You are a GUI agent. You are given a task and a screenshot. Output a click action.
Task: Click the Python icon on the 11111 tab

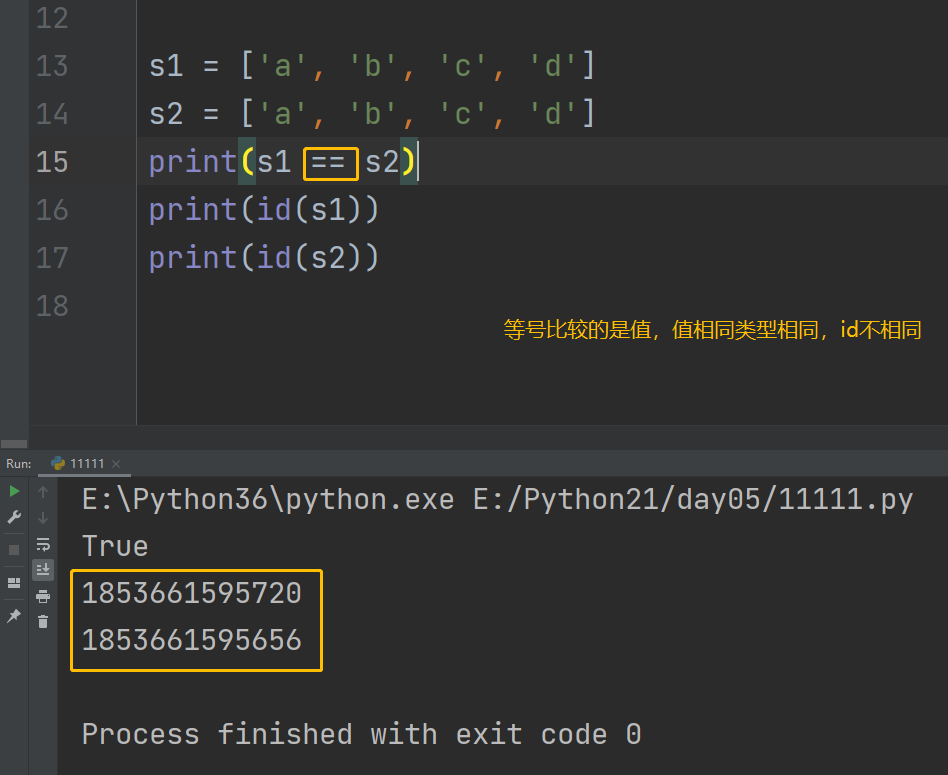click(x=58, y=464)
